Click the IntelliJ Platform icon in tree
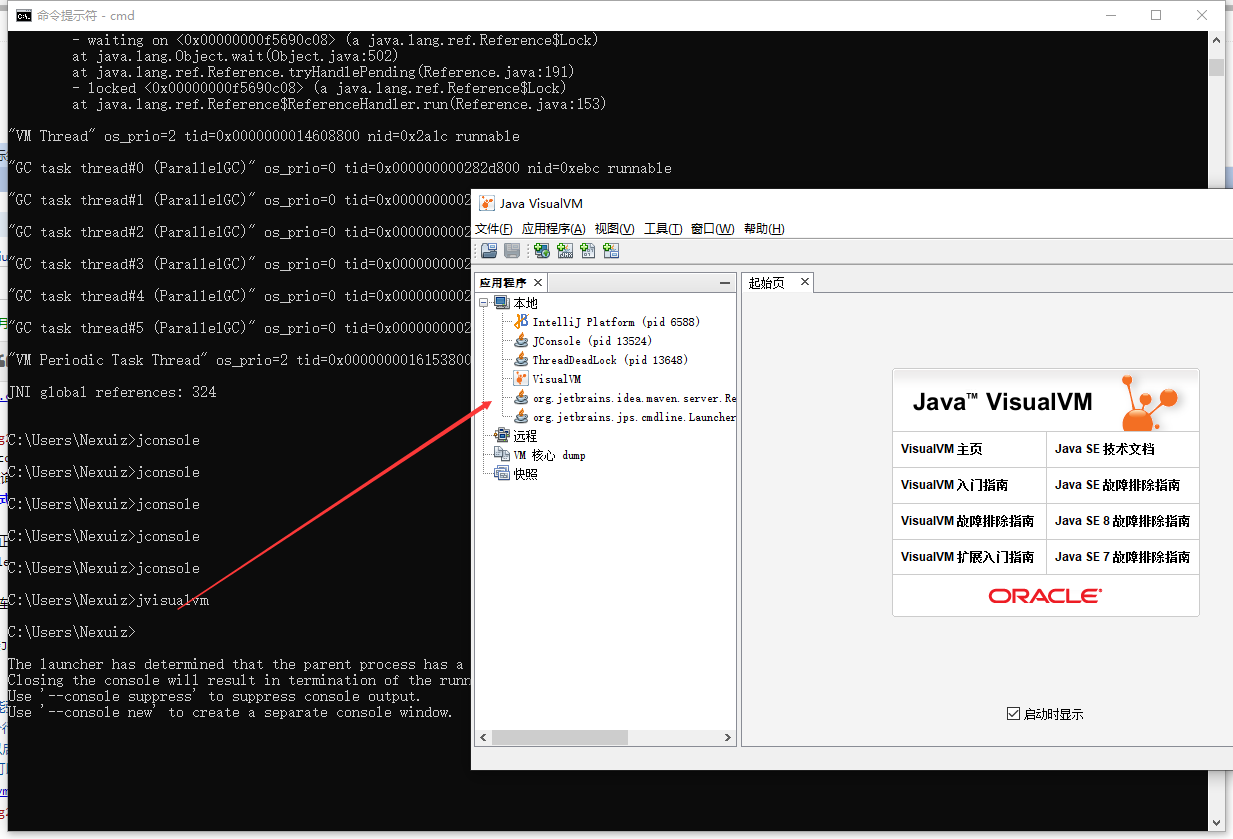The image size is (1233, 839). point(521,322)
